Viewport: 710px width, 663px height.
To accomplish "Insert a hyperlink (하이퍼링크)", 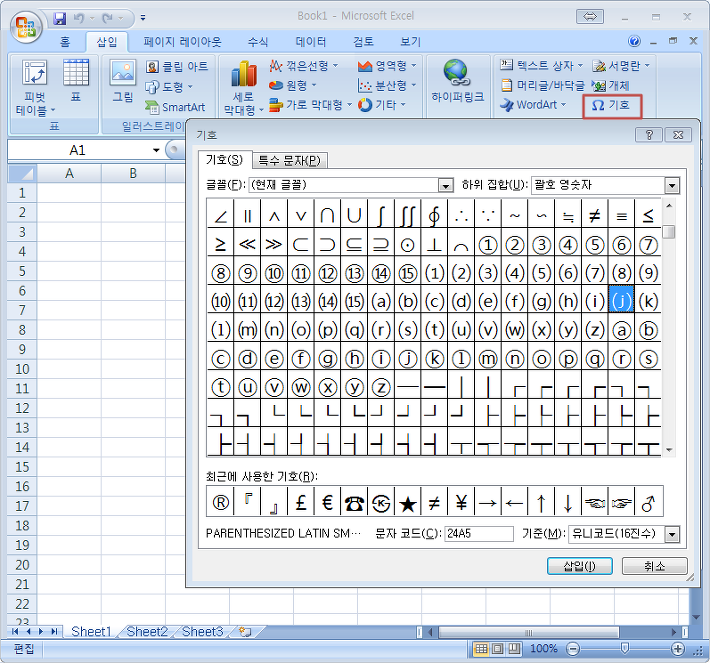I will [457, 82].
